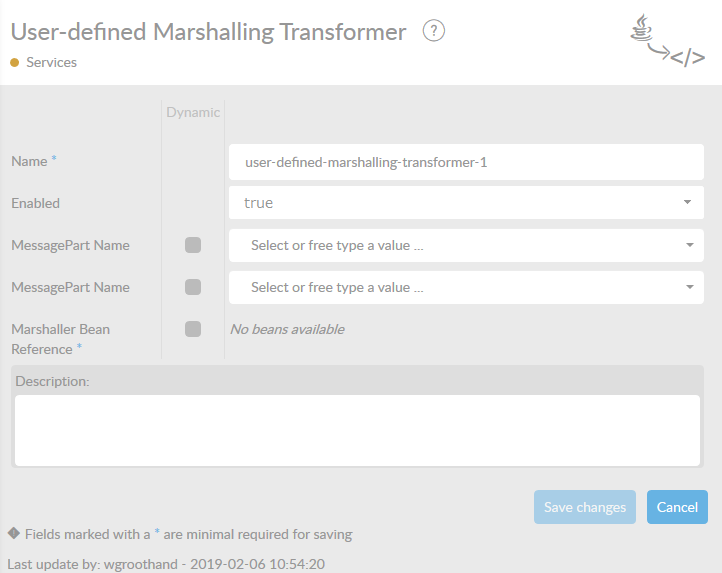Click the Last update by wgroothand line
This screenshot has width=722, height=573.
[x=166, y=563]
